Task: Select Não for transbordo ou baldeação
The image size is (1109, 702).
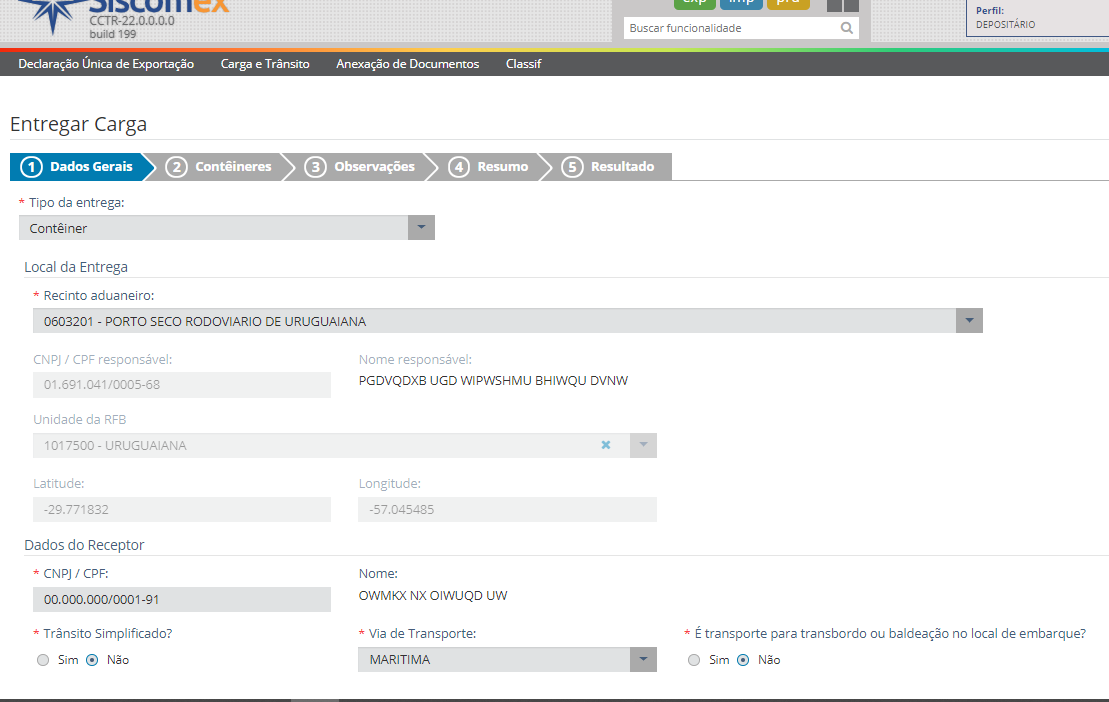Action: pos(743,660)
